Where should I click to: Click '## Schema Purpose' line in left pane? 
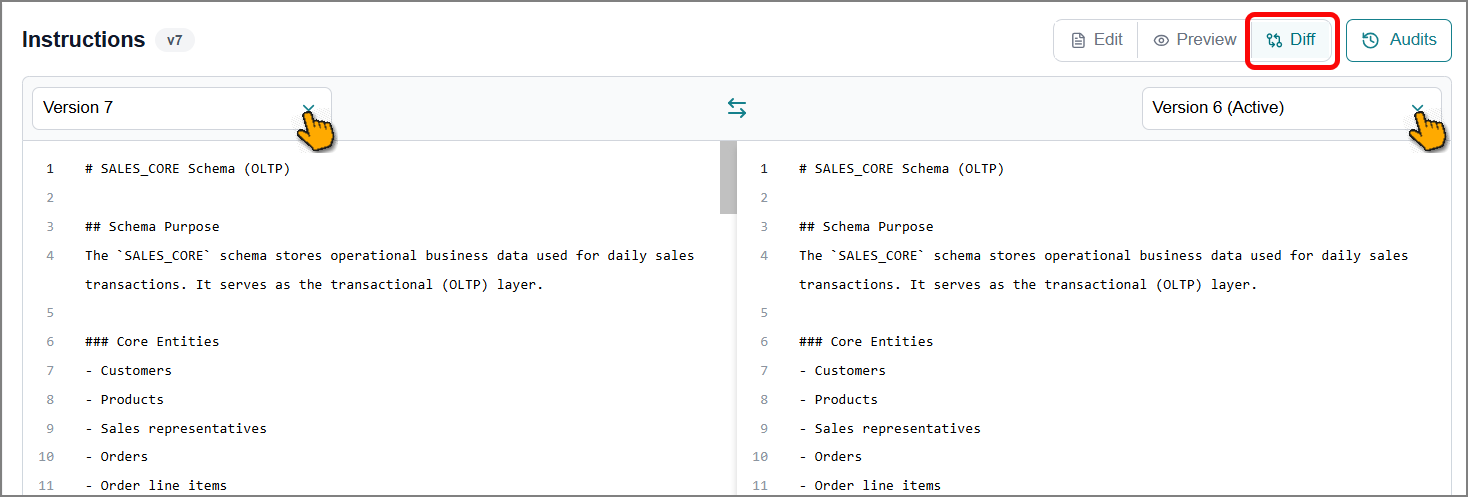(x=152, y=227)
